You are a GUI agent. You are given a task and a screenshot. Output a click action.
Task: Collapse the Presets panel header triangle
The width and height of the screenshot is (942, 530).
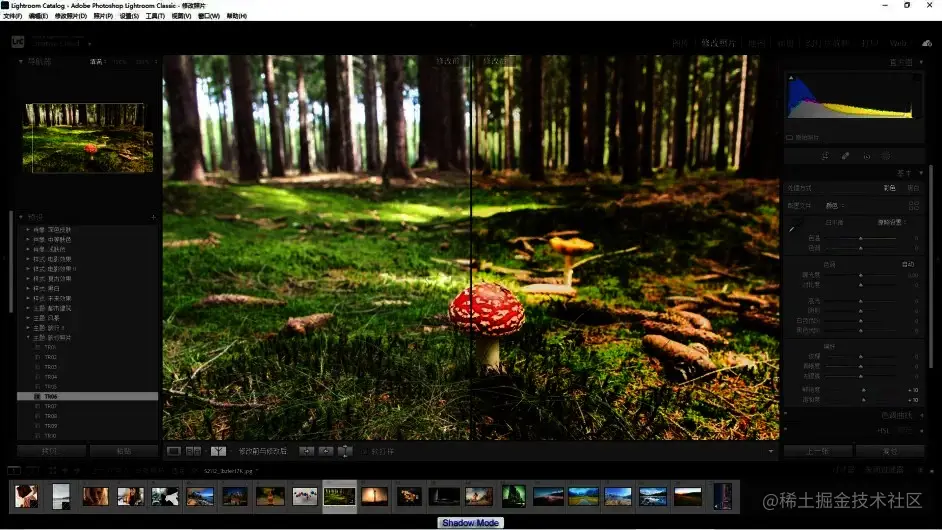[20, 217]
